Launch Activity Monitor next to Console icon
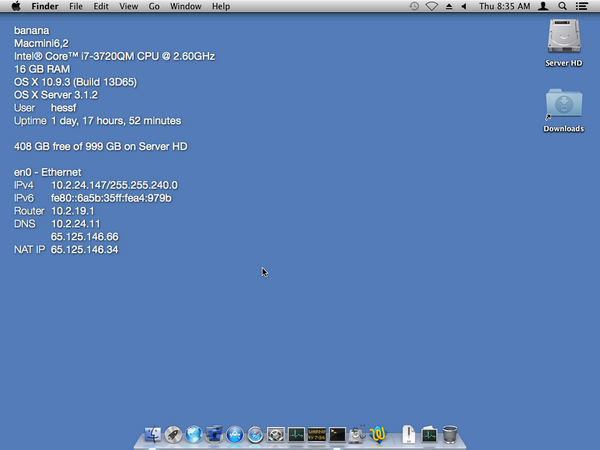The width and height of the screenshot is (600, 450). [x=296, y=435]
